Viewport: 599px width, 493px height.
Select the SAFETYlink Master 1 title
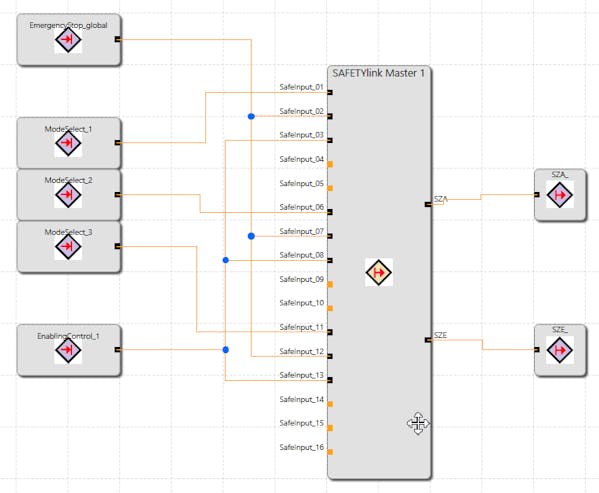[x=378, y=73]
